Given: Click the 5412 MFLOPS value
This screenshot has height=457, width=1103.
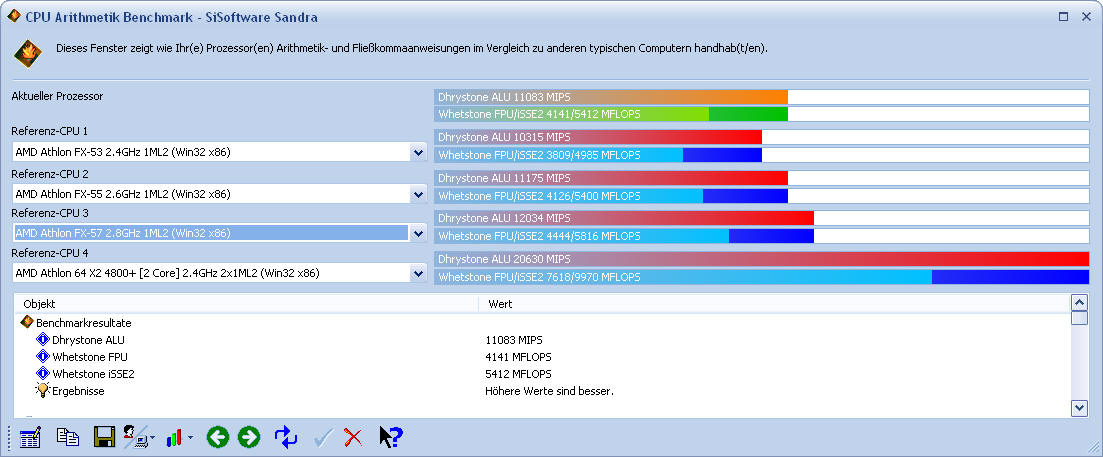Looking at the screenshot, I should [518, 373].
